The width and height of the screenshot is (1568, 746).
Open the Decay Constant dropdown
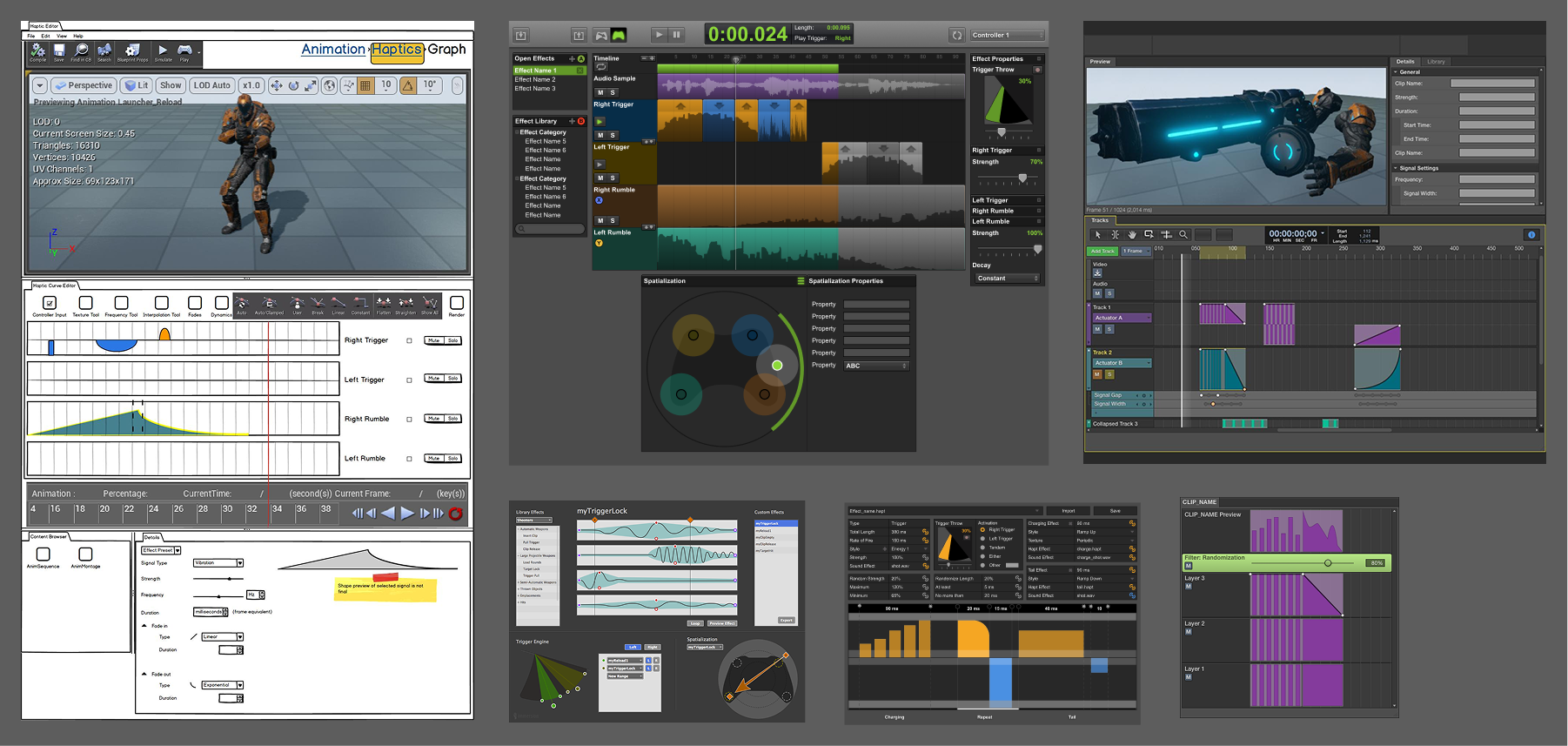[x=1006, y=279]
